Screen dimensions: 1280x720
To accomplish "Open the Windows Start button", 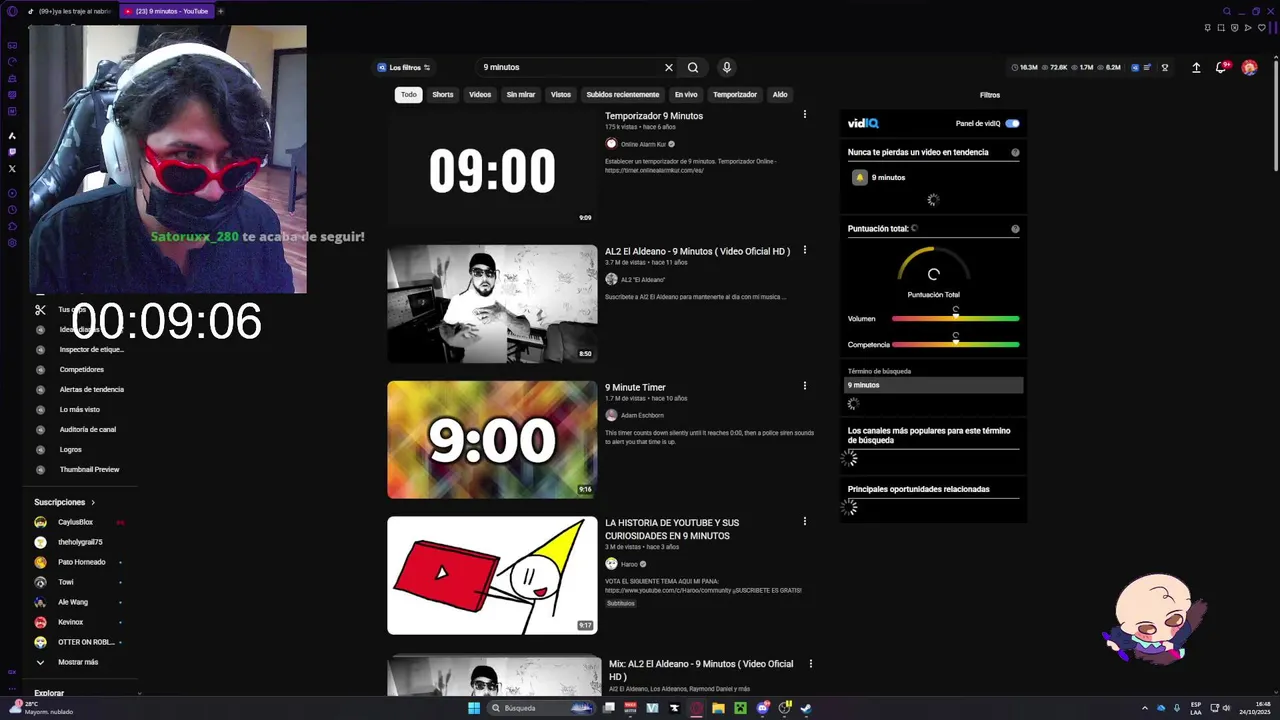I will coord(474,708).
